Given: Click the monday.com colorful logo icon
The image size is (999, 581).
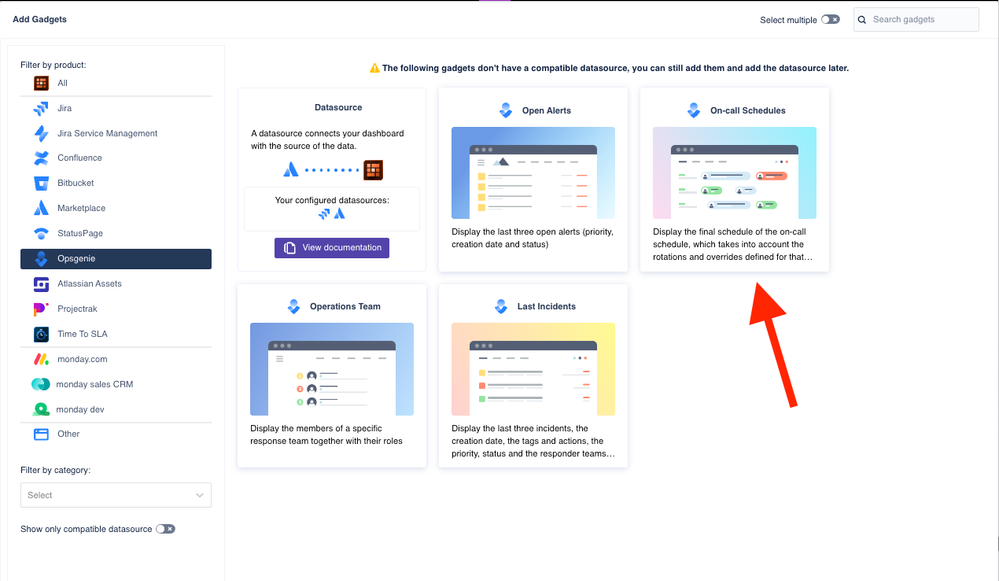Looking at the screenshot, I should pyautogui.click(x=41, y=359).
